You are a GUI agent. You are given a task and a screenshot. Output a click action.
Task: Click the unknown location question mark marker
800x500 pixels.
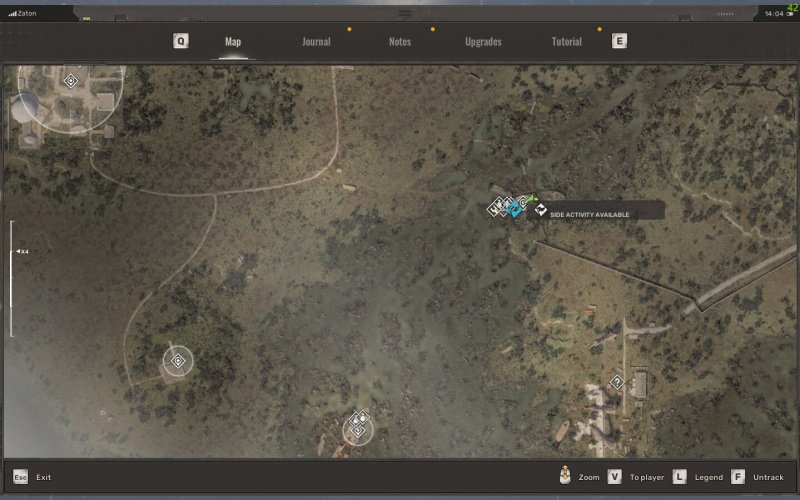617,381
